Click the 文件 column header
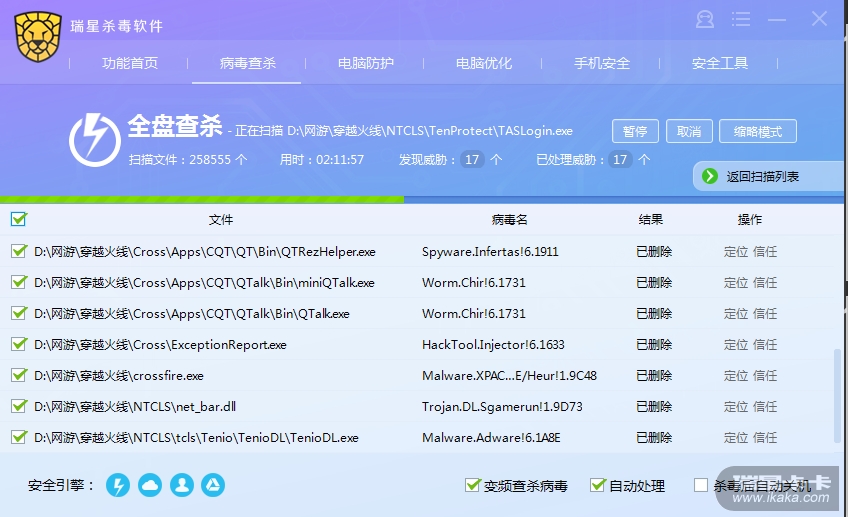848x517 pixels. pos(221,220)
